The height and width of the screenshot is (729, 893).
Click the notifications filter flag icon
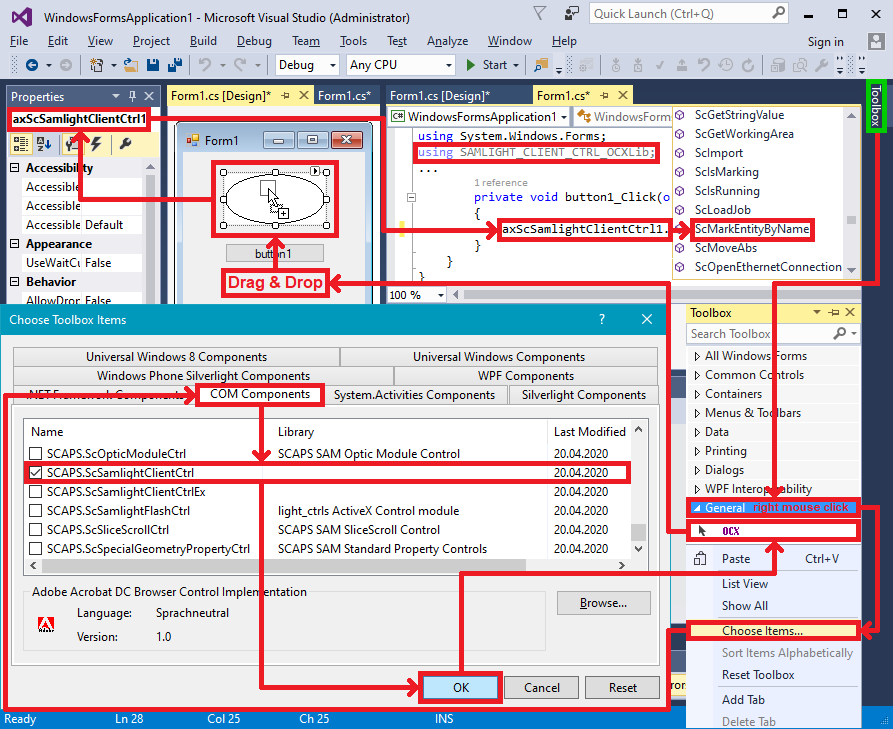click(539, 14)
